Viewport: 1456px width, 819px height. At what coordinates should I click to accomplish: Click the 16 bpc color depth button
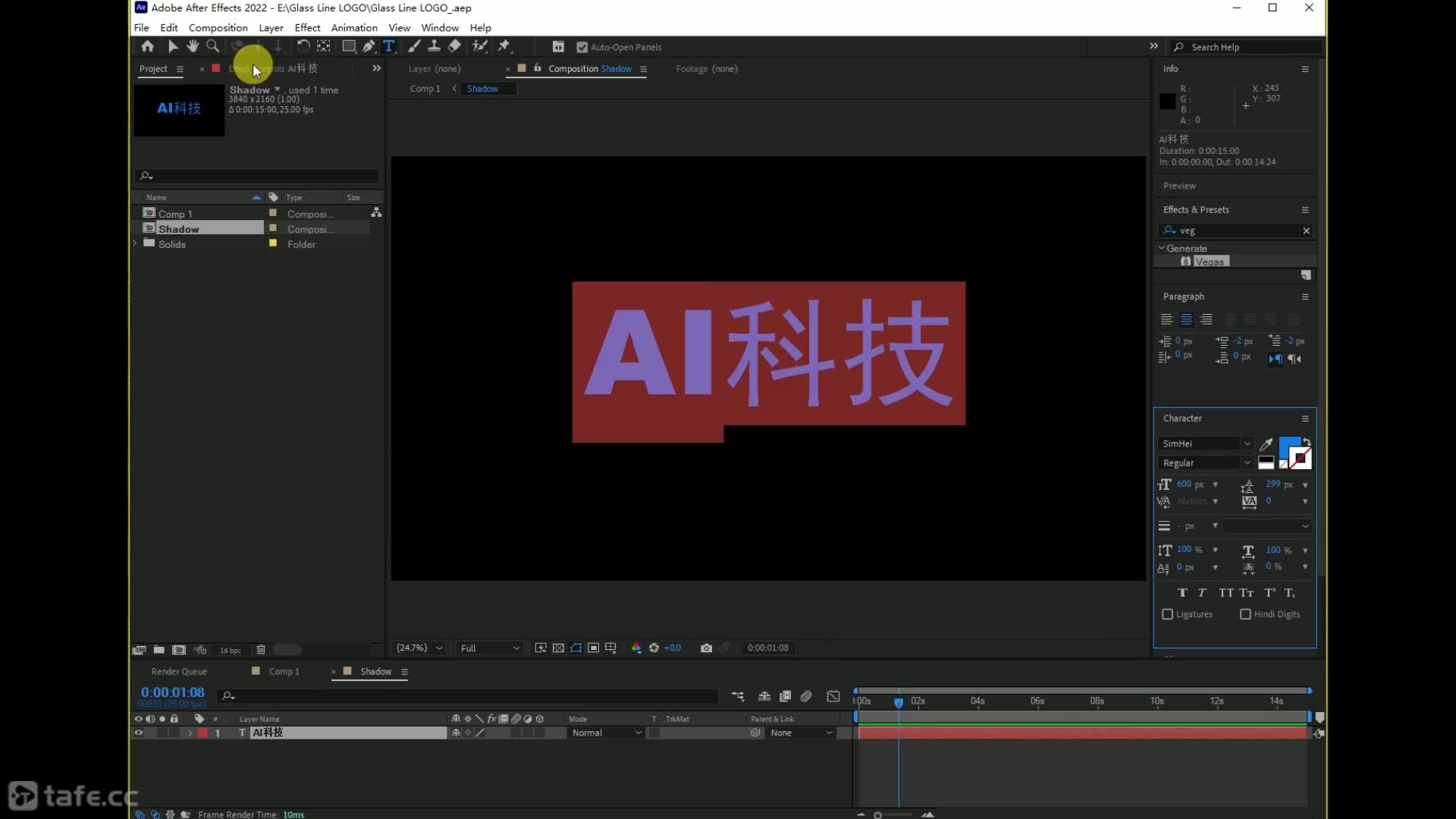tap(230, 651)
